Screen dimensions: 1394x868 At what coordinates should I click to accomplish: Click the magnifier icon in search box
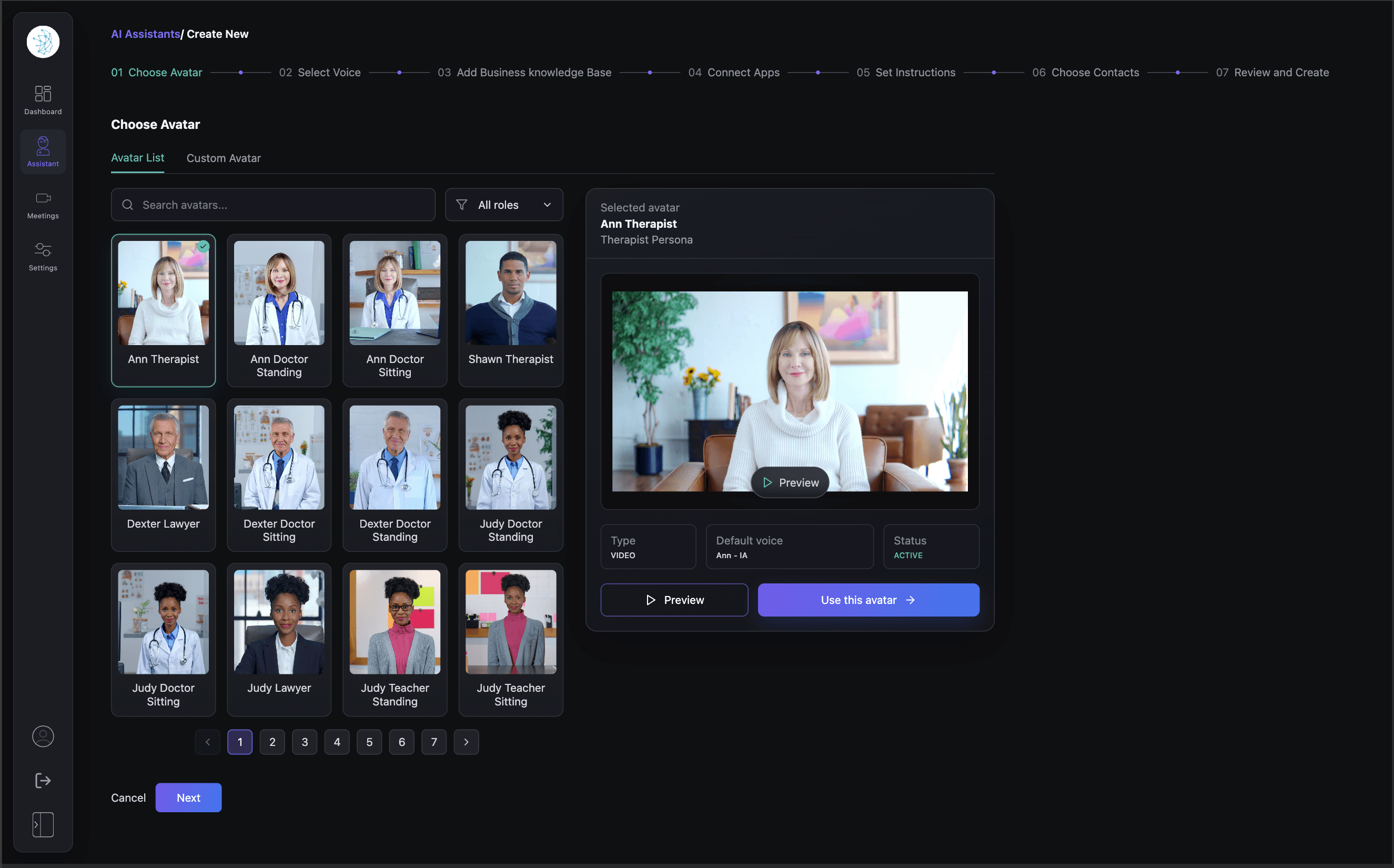tap(127, 205)
